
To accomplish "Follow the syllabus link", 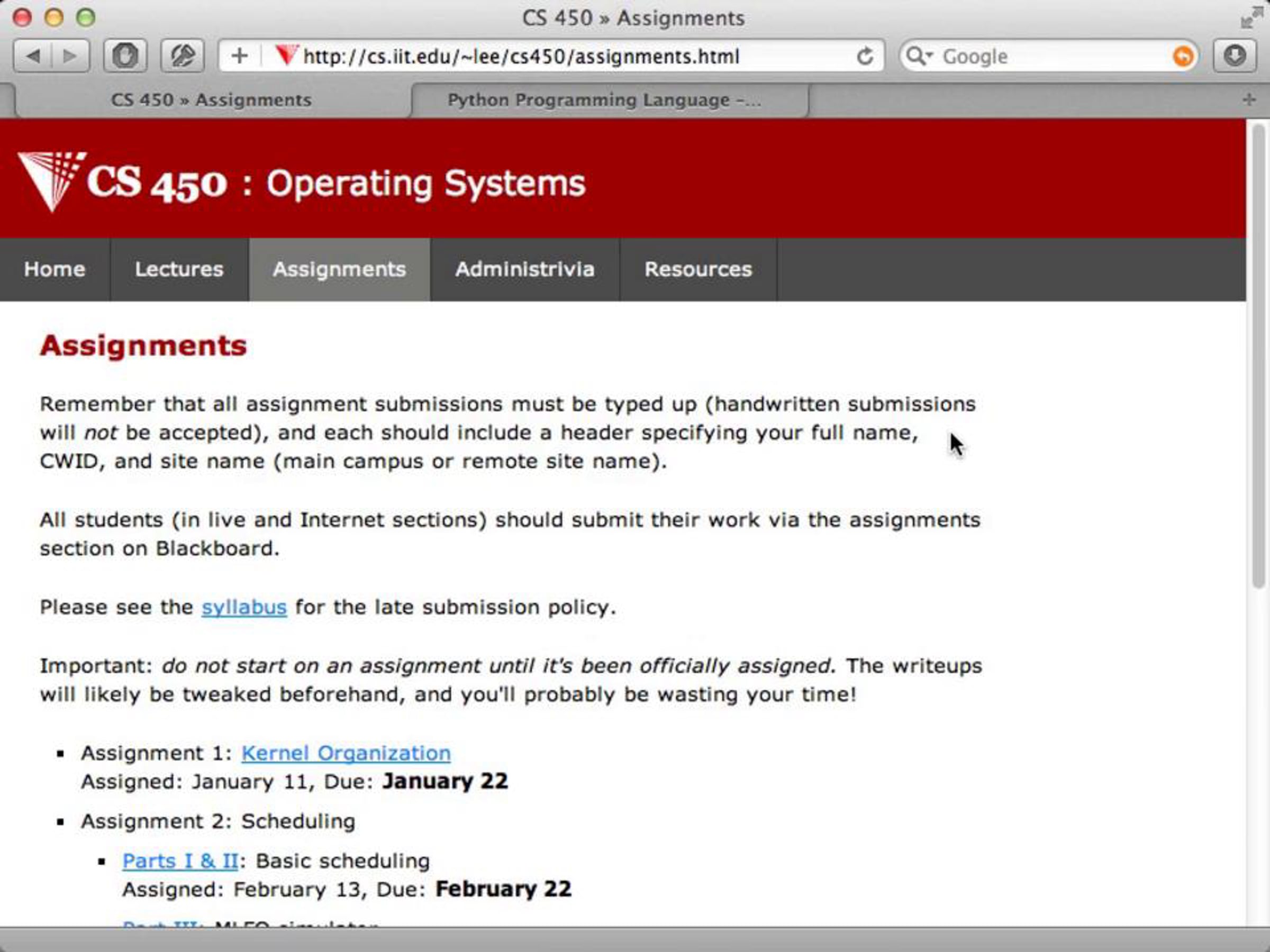I will (x=243, y=607).
